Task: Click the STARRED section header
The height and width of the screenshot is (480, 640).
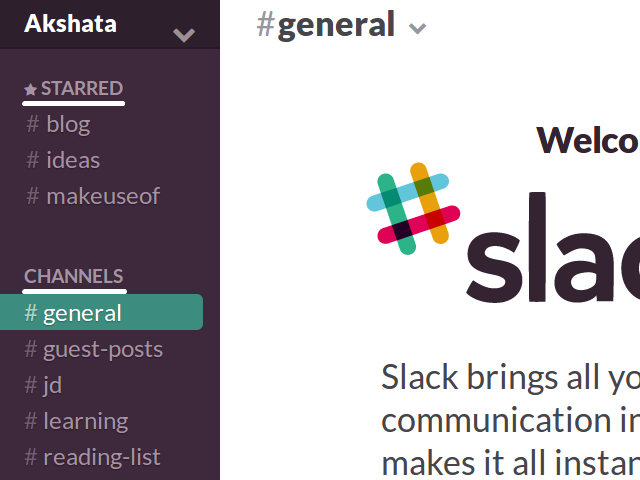Action: point(81,88)
